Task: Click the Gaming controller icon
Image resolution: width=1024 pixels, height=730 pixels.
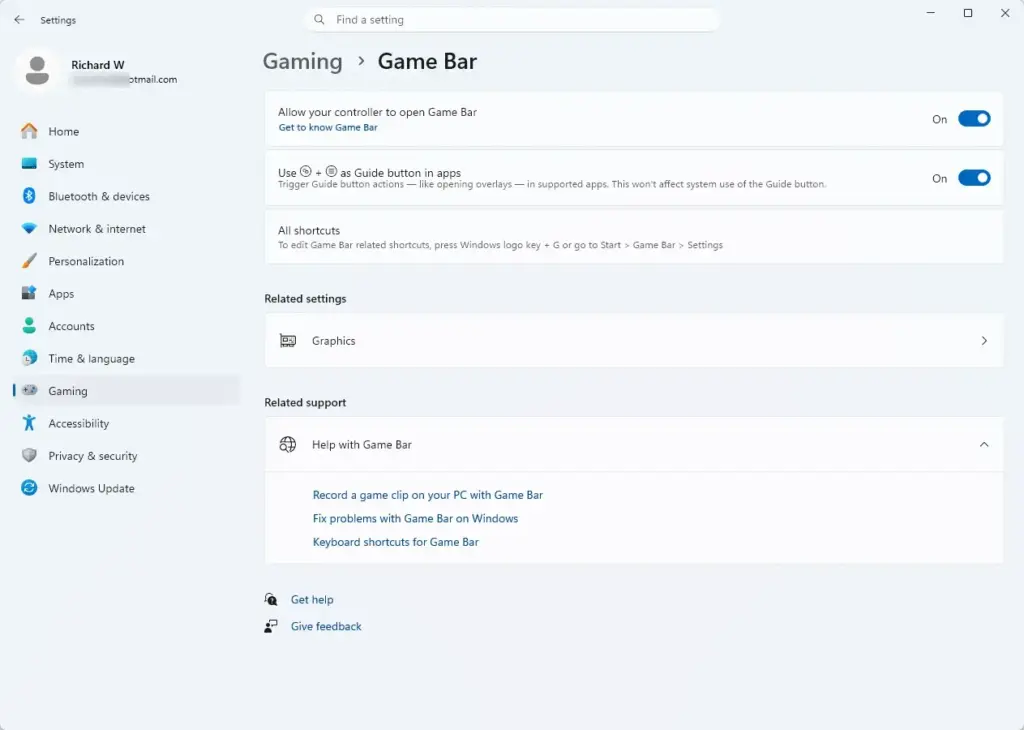Action: 29,390
